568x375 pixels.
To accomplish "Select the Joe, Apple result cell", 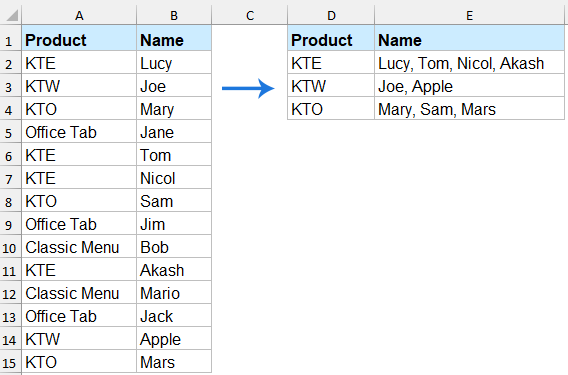I will [x=469, y=86].
